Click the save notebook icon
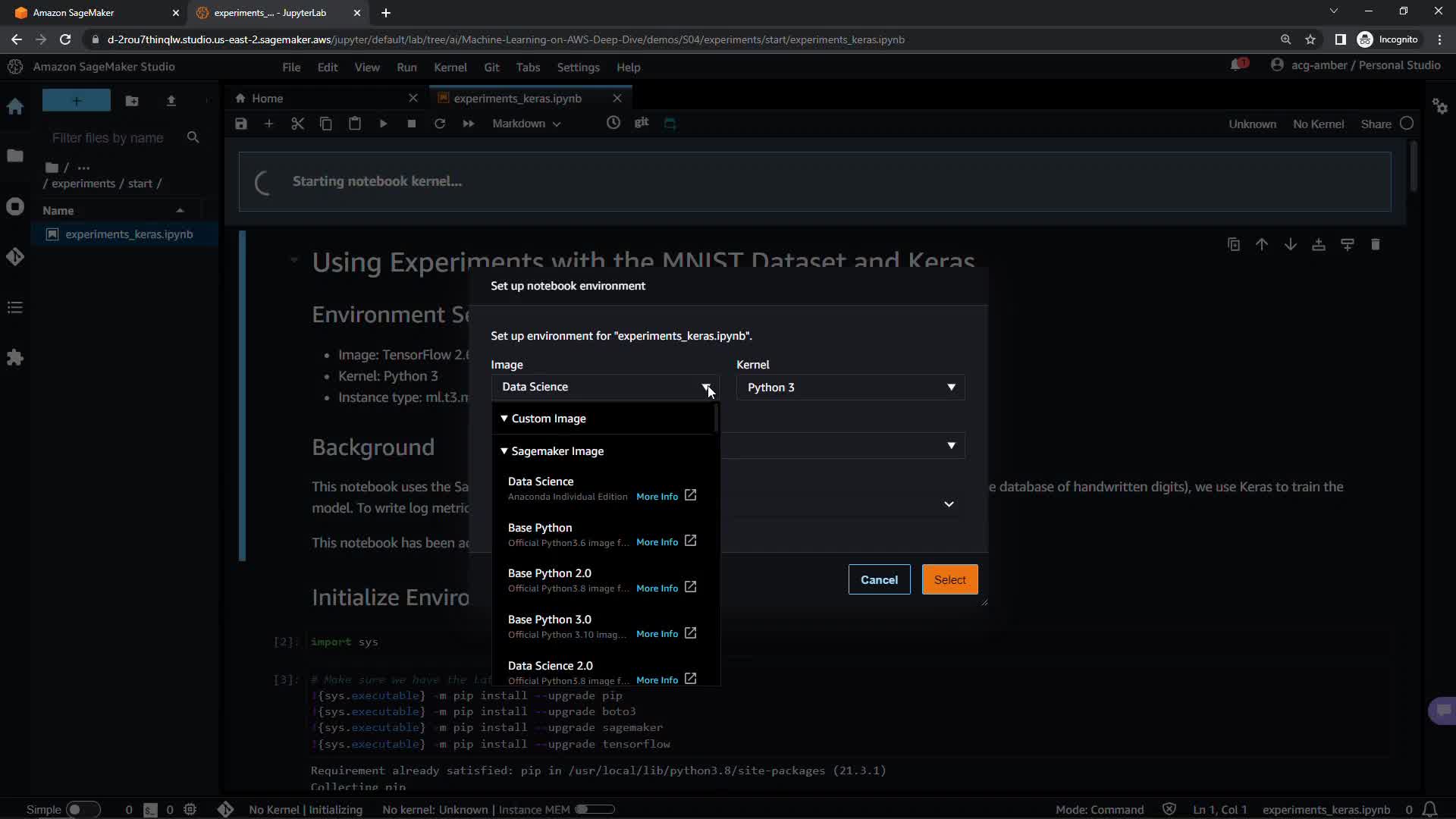Image resolution: width=1456 pixels, height=819 pixels. tap(241, 124)
